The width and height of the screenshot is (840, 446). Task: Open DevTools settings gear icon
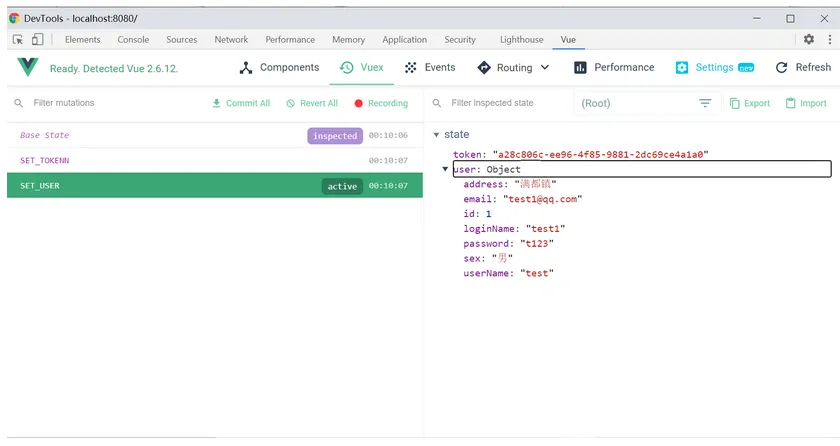click(x=809, y=39)
